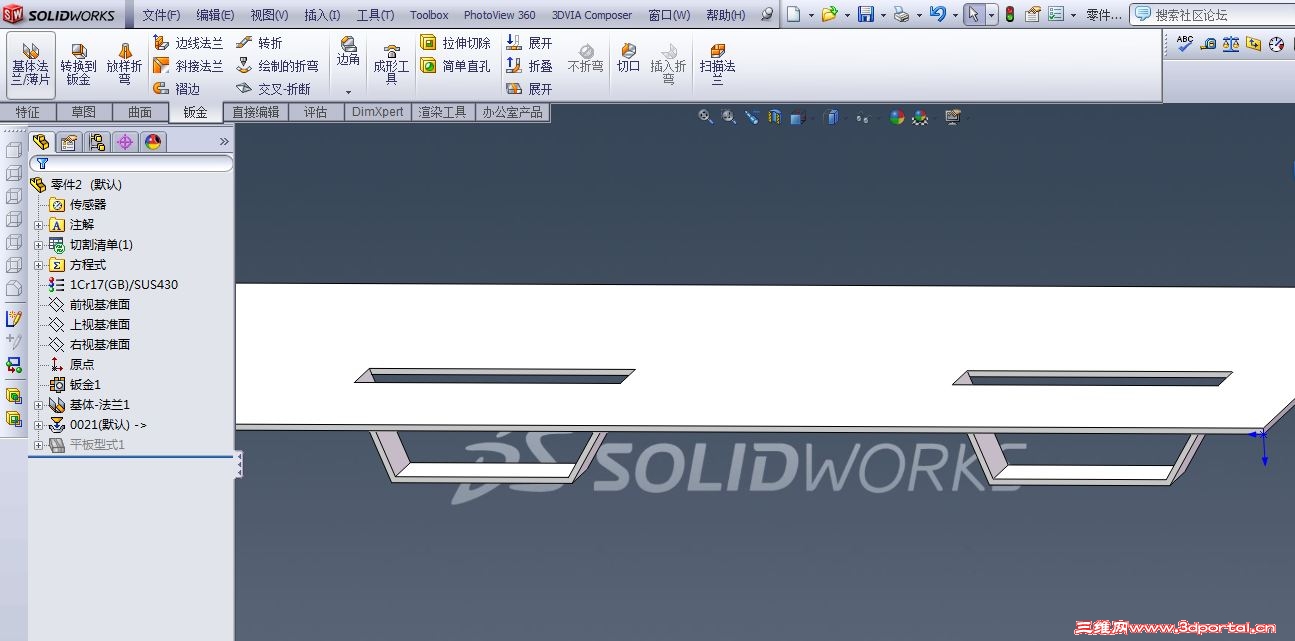The image size is (1295, 641).
Task: Click the 转换到钣金 convert to sheet metal tool
Action: 78,64
